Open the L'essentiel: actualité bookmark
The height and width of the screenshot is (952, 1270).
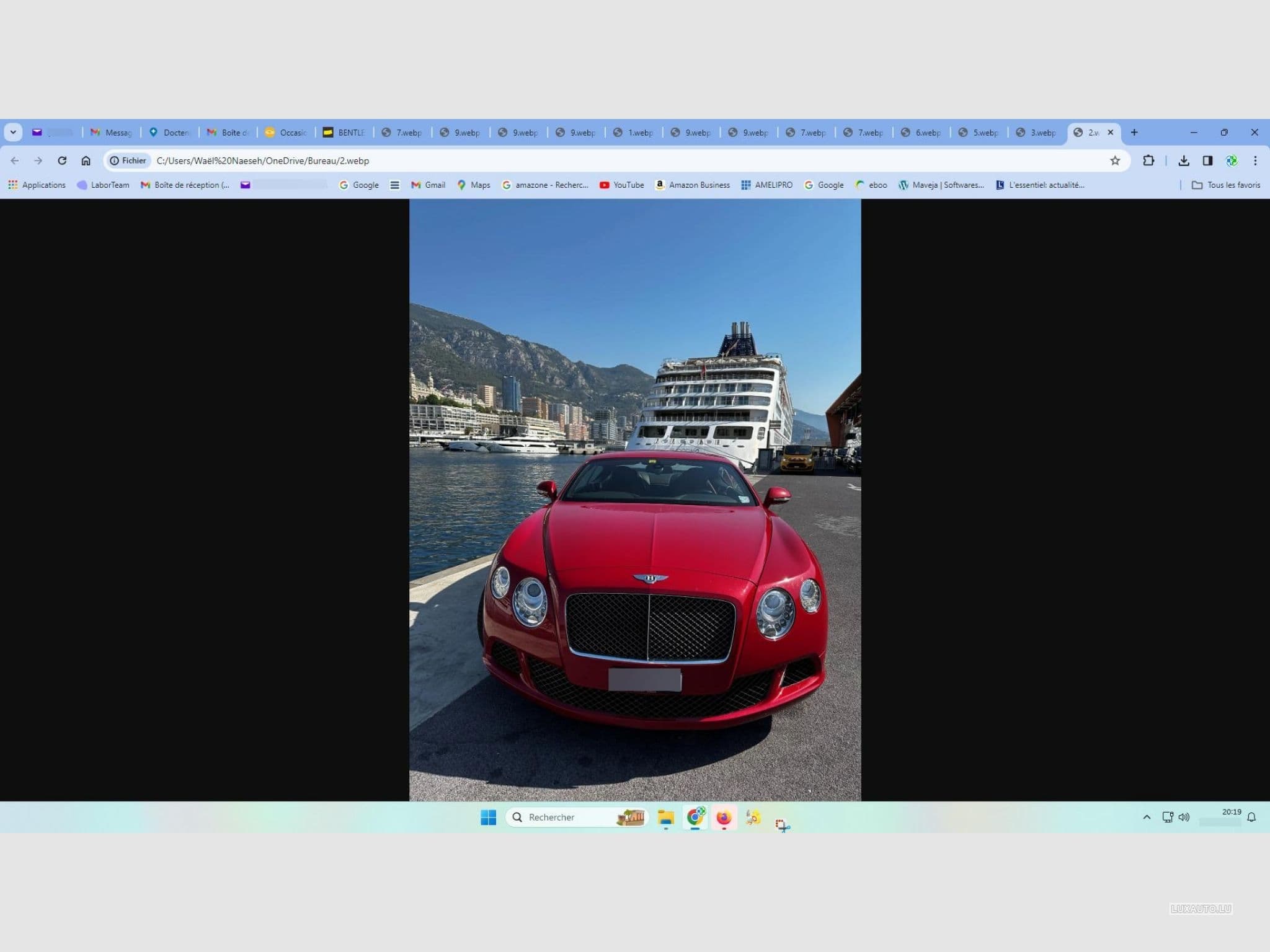[x=1040, y=185]
